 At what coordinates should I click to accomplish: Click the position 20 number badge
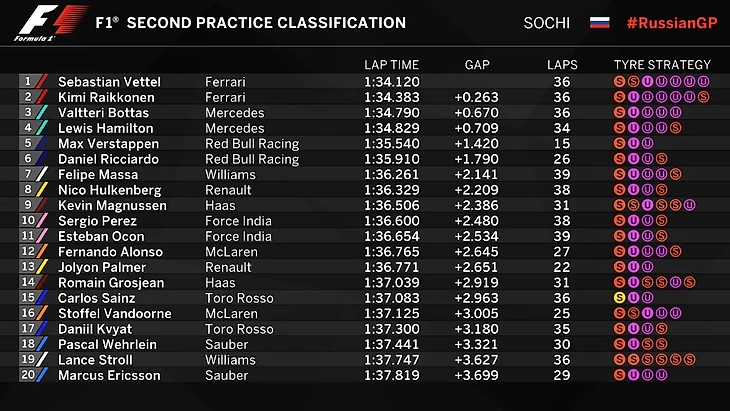(x=27, y=375)
